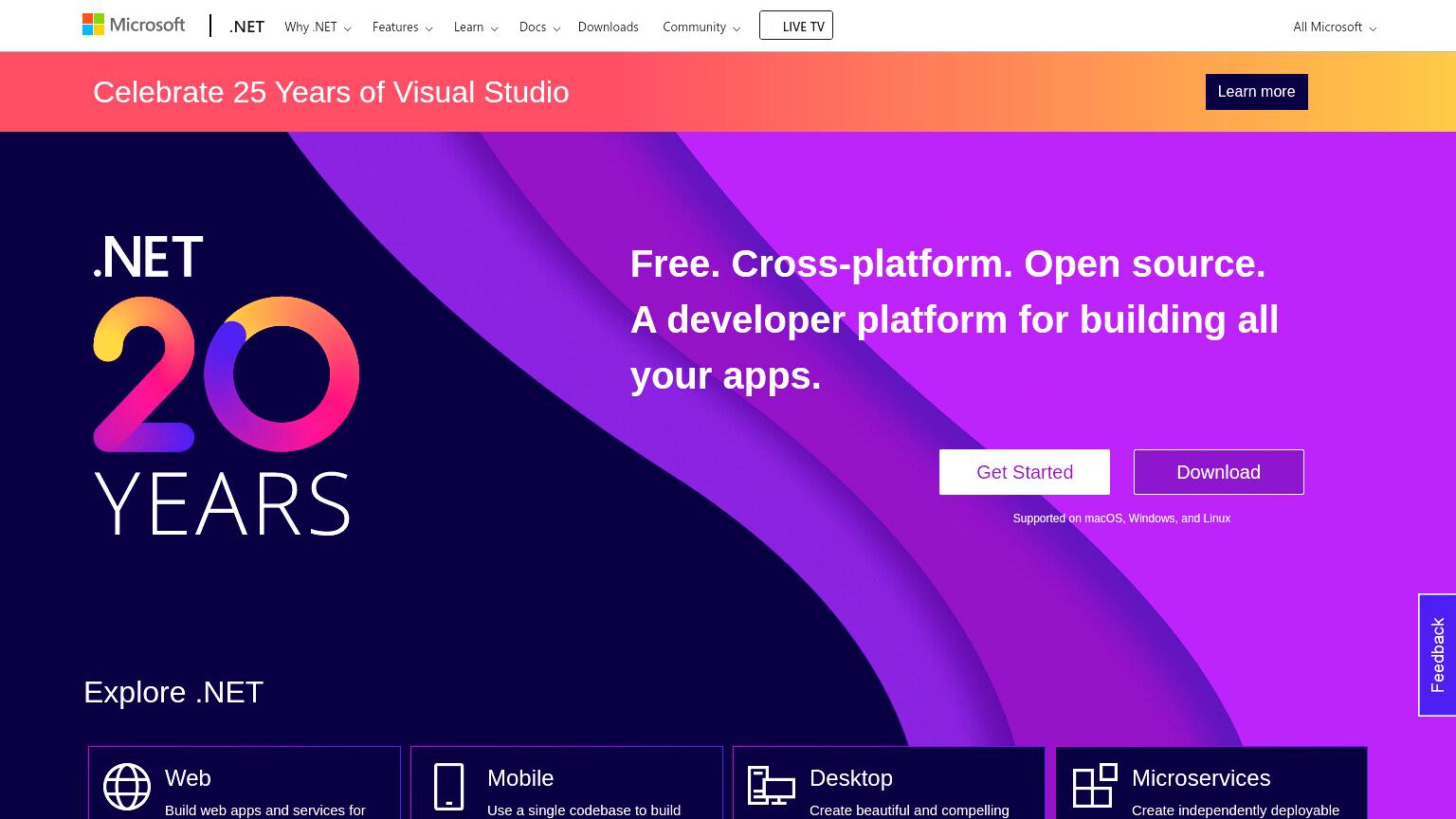
Task: Click Learn more on the banner
Action: pos(1256,92)
